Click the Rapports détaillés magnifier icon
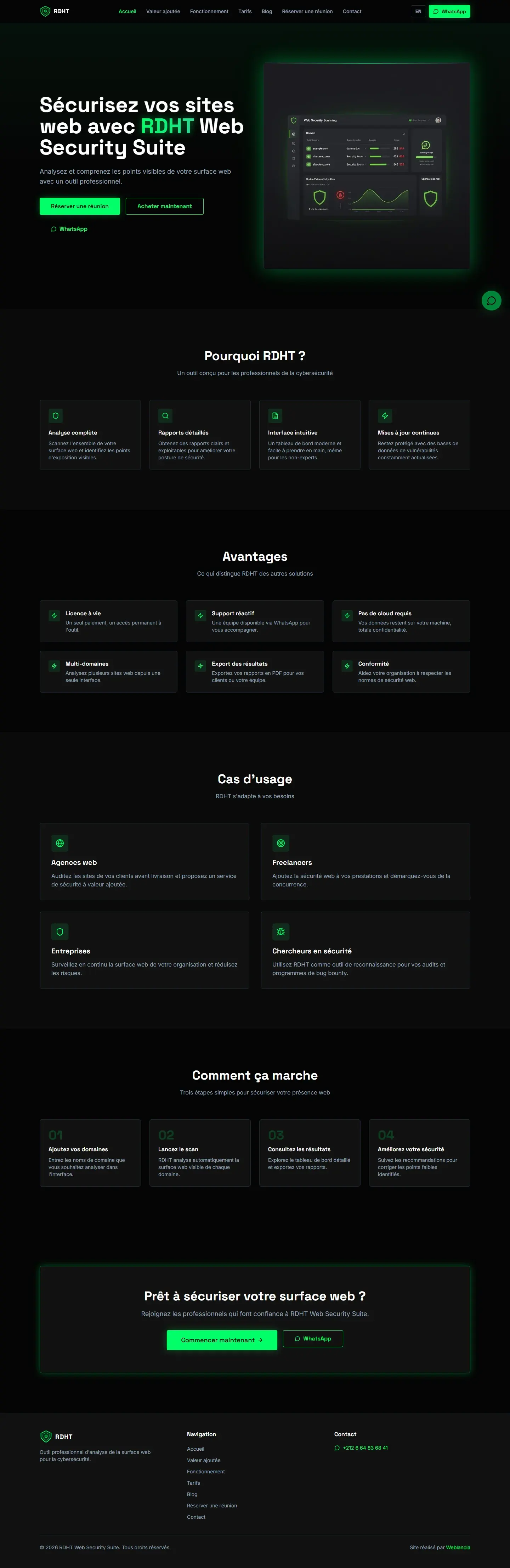510x1568 pixels. (165, 416)
